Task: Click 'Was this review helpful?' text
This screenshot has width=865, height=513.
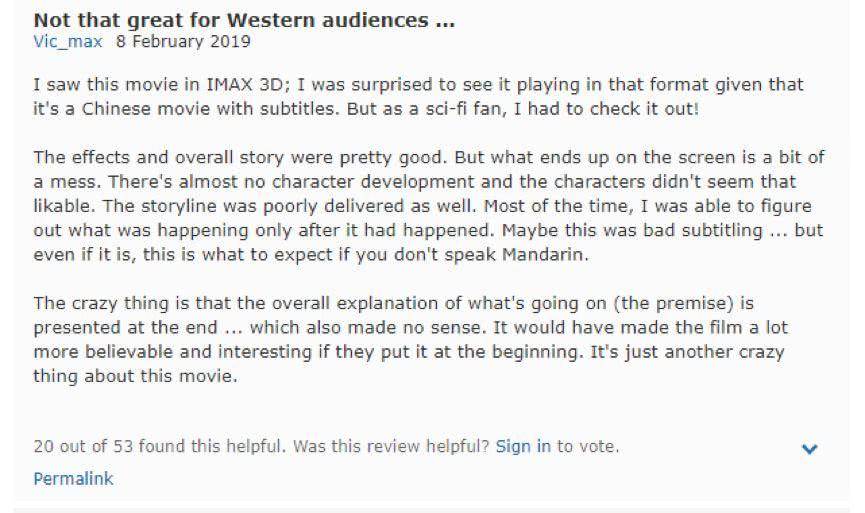Action: point(391,446)
